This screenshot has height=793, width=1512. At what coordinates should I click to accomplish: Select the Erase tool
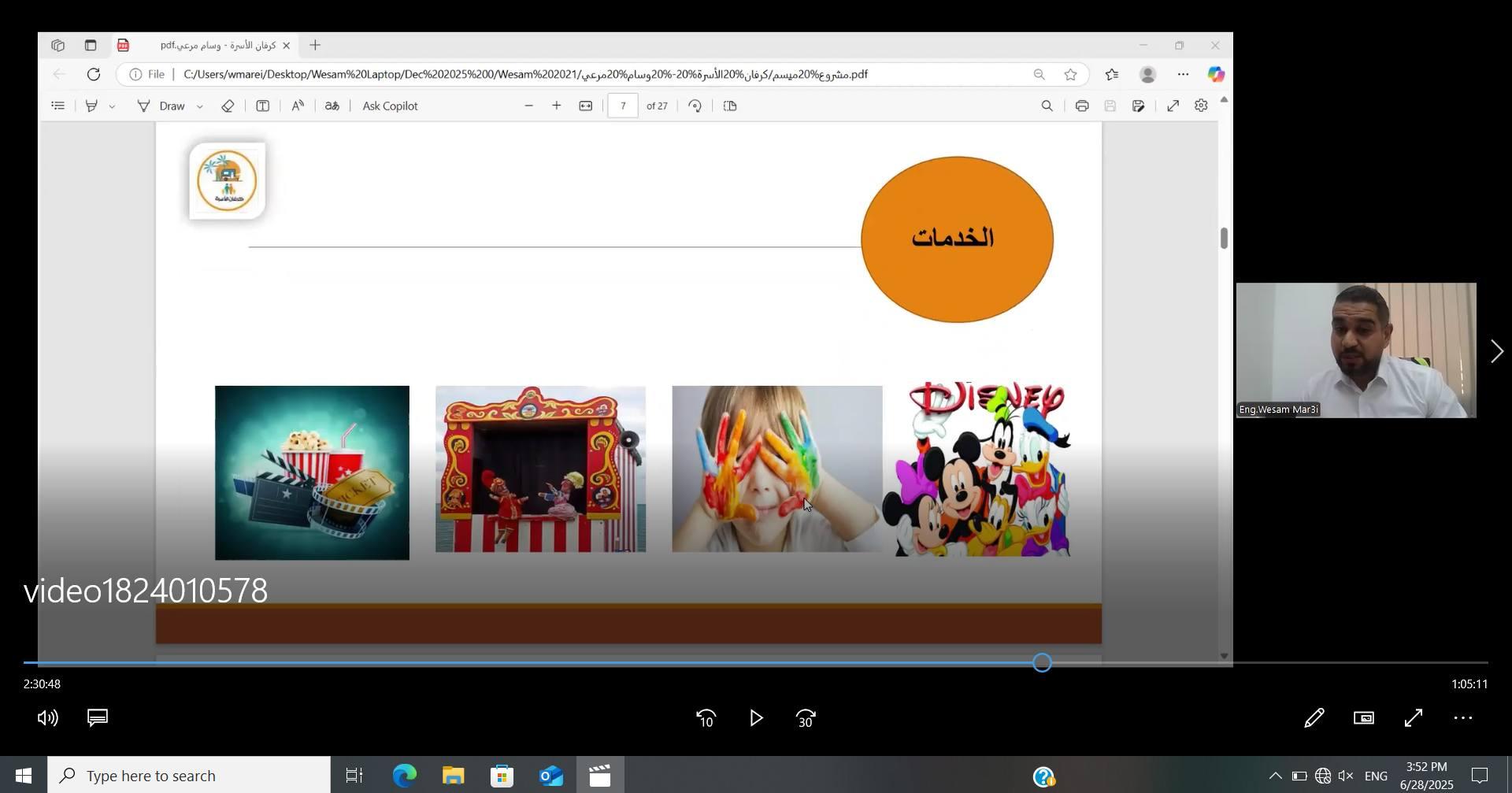[228, 106]
